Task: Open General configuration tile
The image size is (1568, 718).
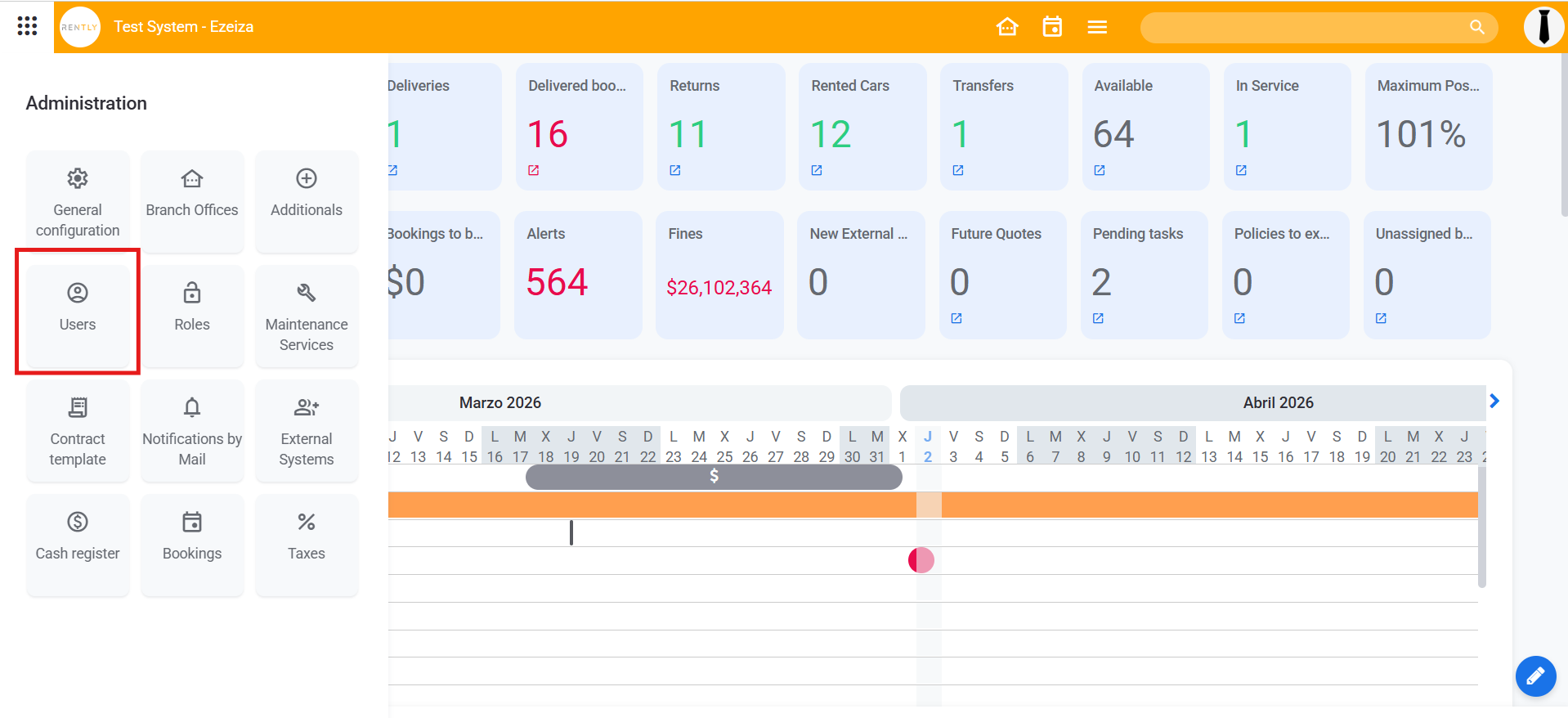Action: 78,201
